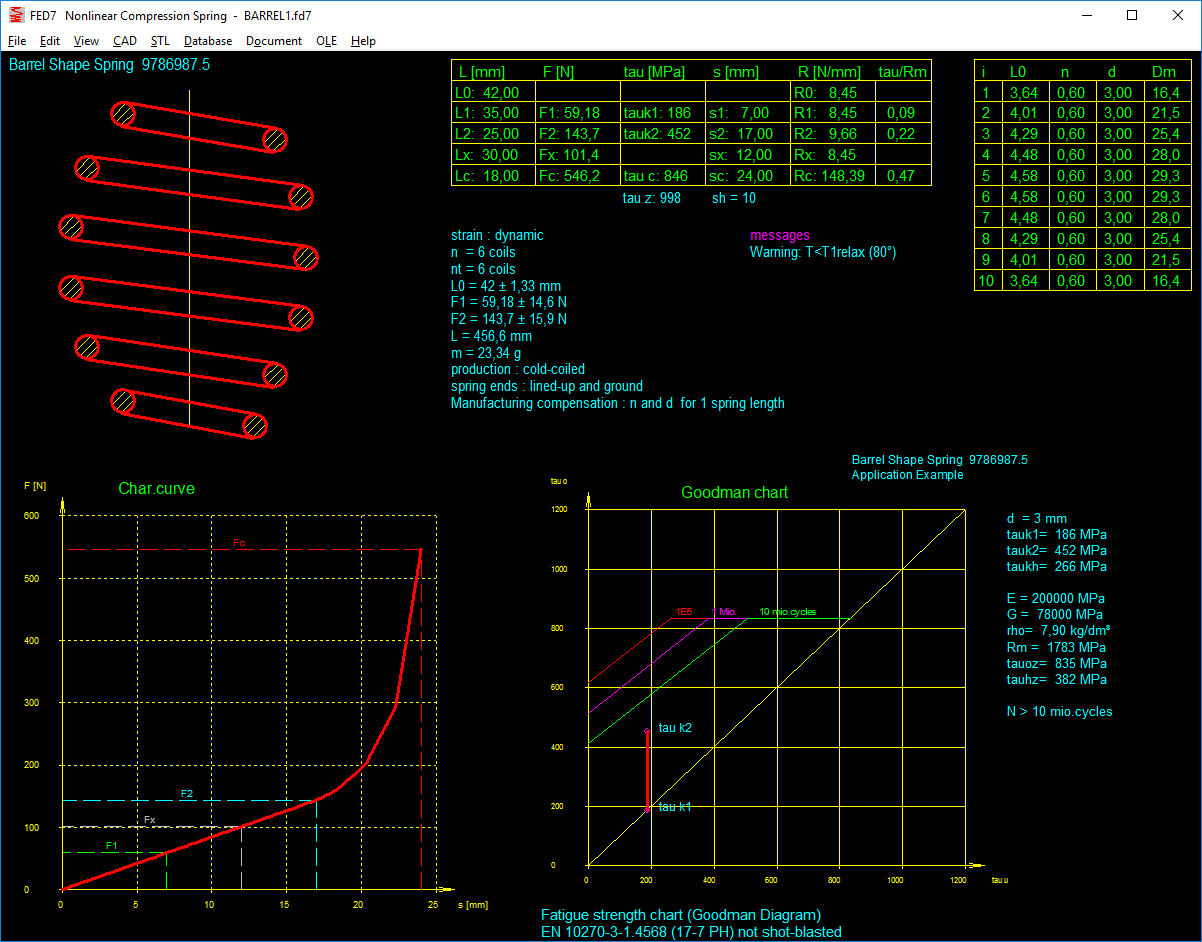The width and height of the screenshot is (1202, 942).
Task: Close the FED7 window
Action: [x=1177, y=15]
